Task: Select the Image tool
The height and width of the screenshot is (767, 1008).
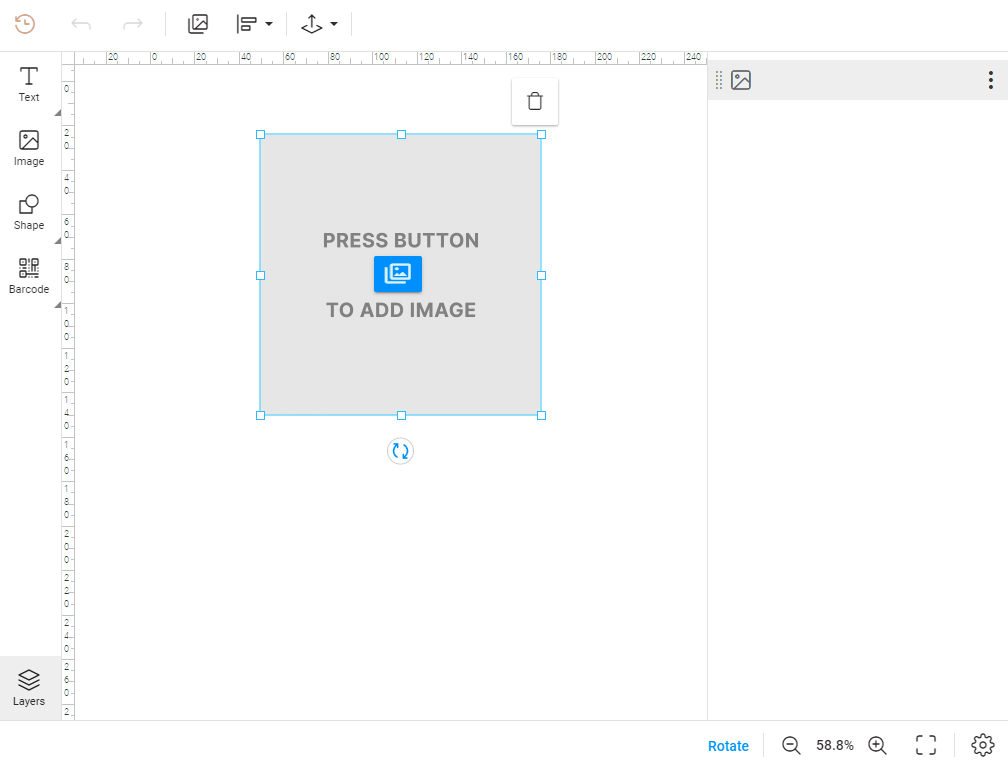Action: pyautogui.click(x=29, y=148)
